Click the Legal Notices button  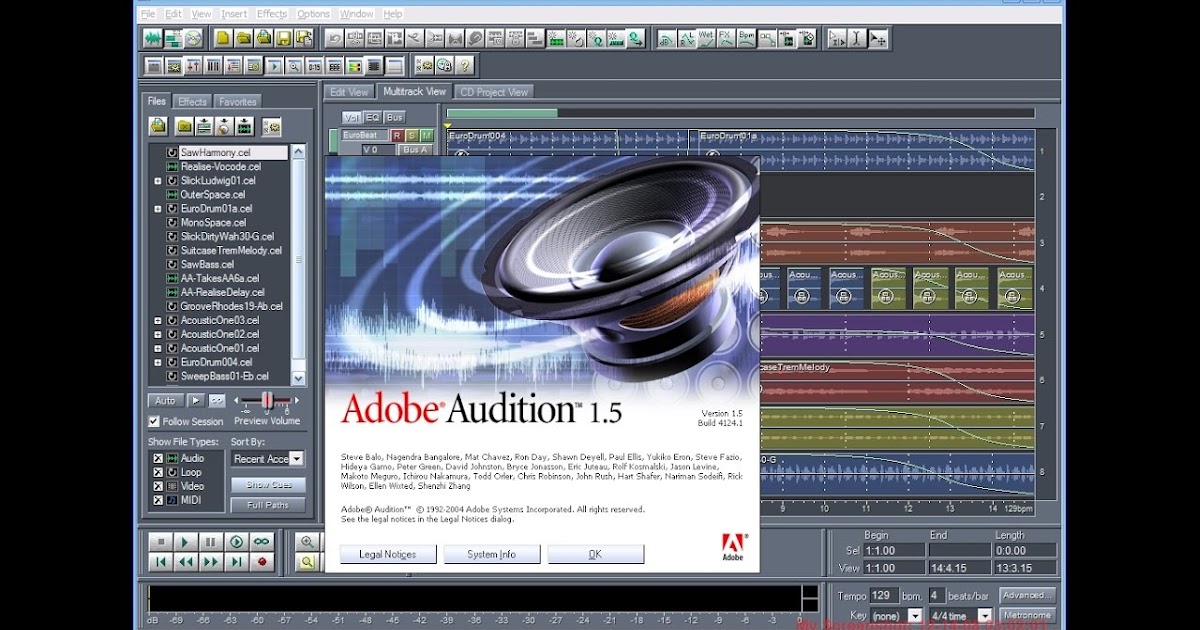pyautogui.click(x=387, y=554)
